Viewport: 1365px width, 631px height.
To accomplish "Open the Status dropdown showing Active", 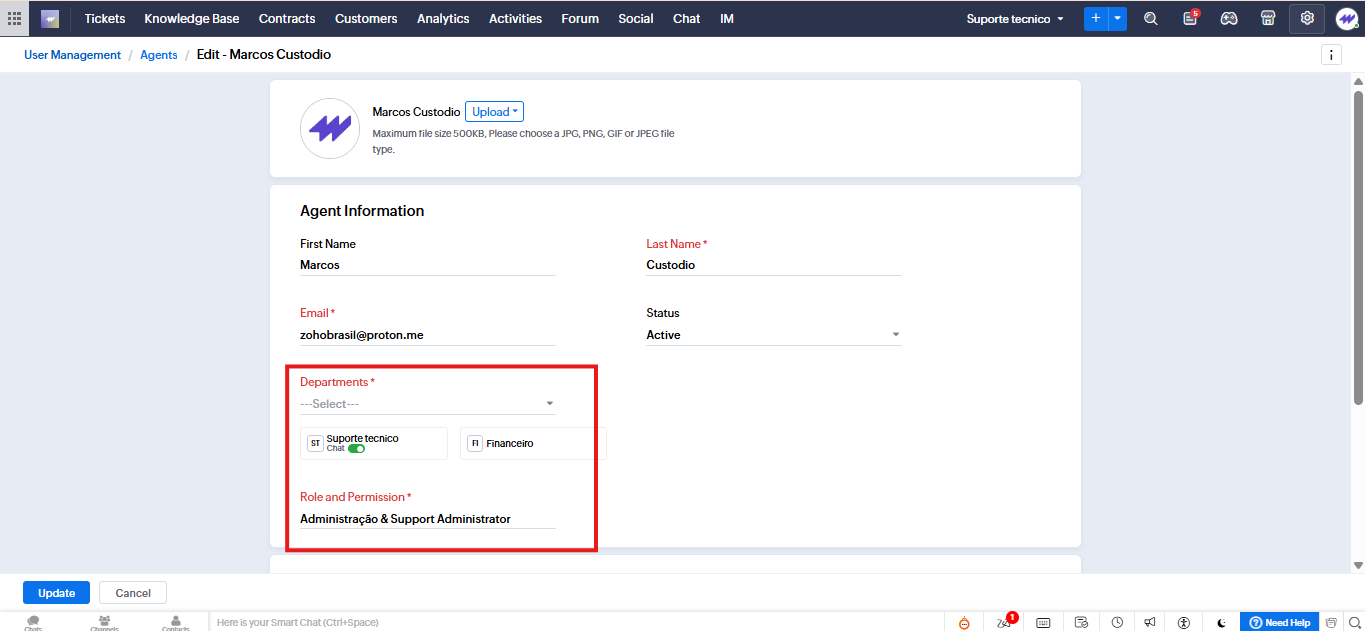I will pyautogui.click(x=773, y=335).
